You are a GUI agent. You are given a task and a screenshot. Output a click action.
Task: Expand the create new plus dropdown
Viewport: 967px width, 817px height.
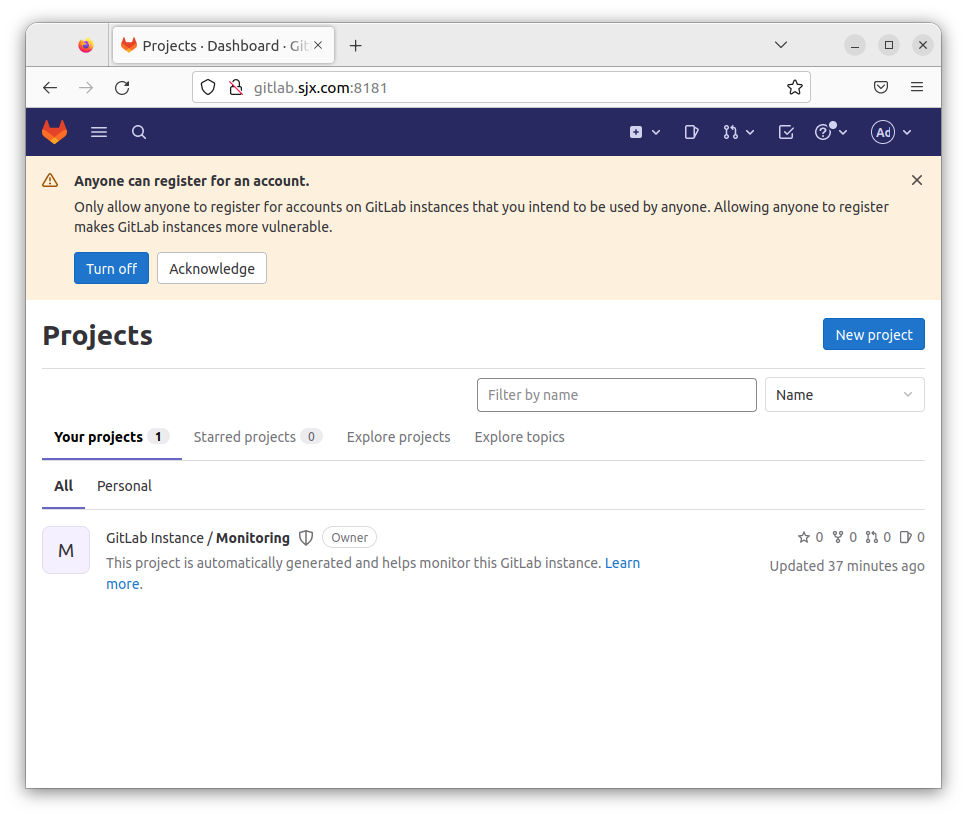click(x=644, y=132)
